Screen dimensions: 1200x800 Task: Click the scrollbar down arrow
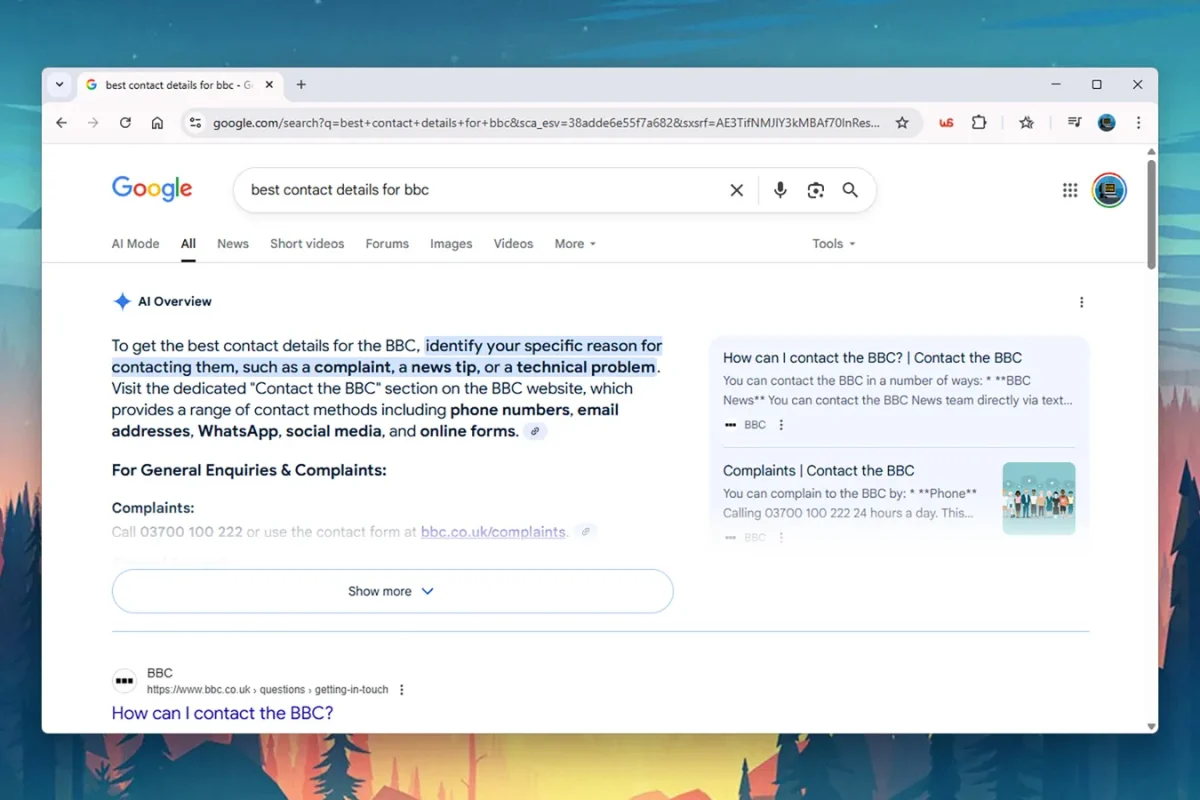click(x=1150, y=727)
